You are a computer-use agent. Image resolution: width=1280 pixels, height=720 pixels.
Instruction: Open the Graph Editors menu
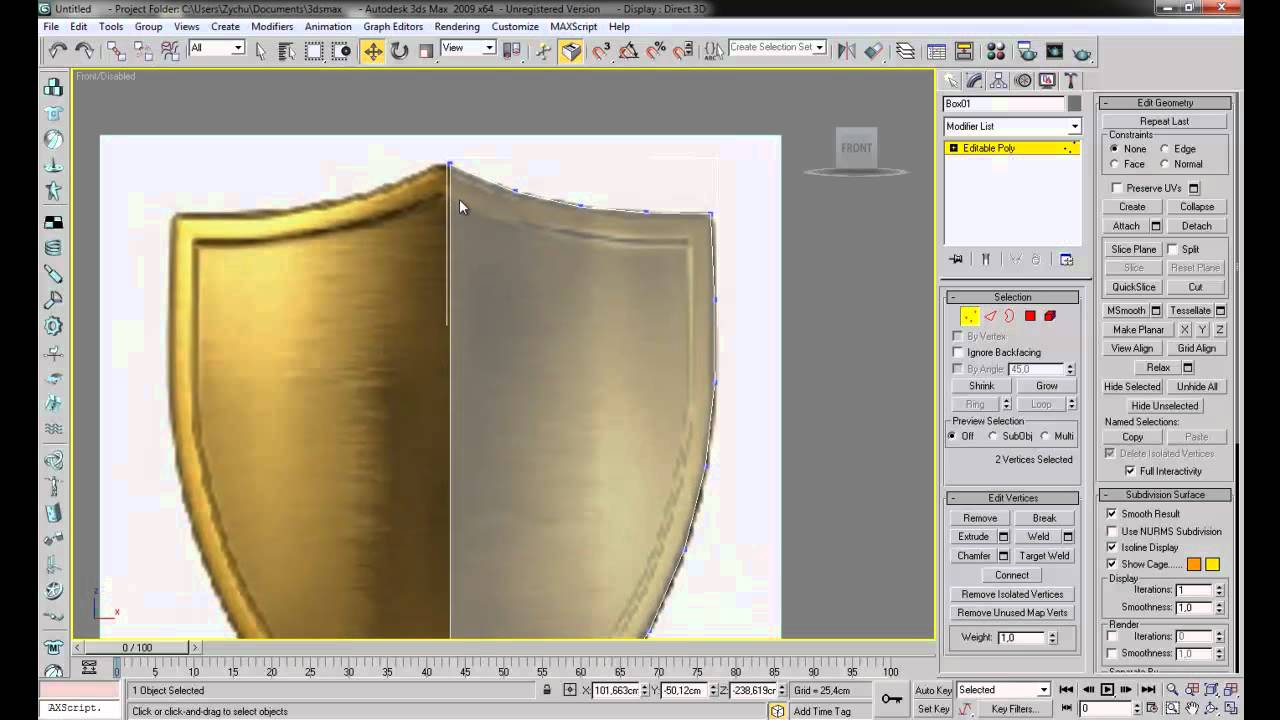(x=393, y=27)
